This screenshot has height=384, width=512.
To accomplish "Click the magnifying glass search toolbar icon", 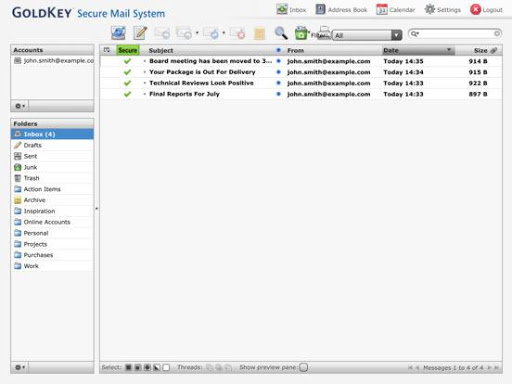I will click(x=281, y=33).
